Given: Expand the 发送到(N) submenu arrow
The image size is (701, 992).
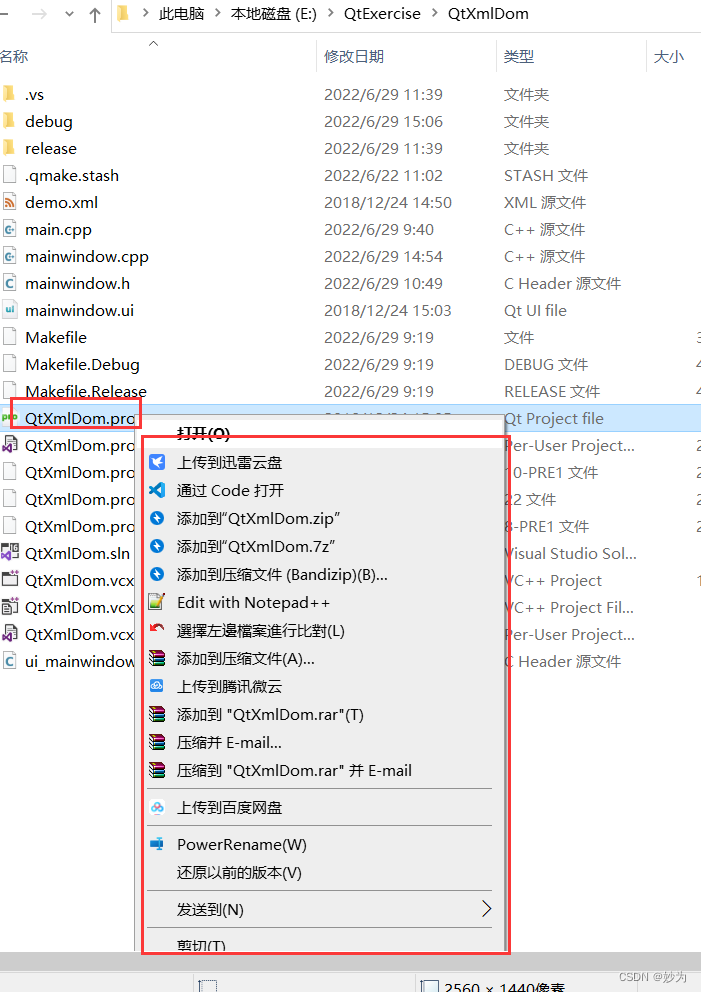Looking at the screenshot, I should [x=486, y=909].
